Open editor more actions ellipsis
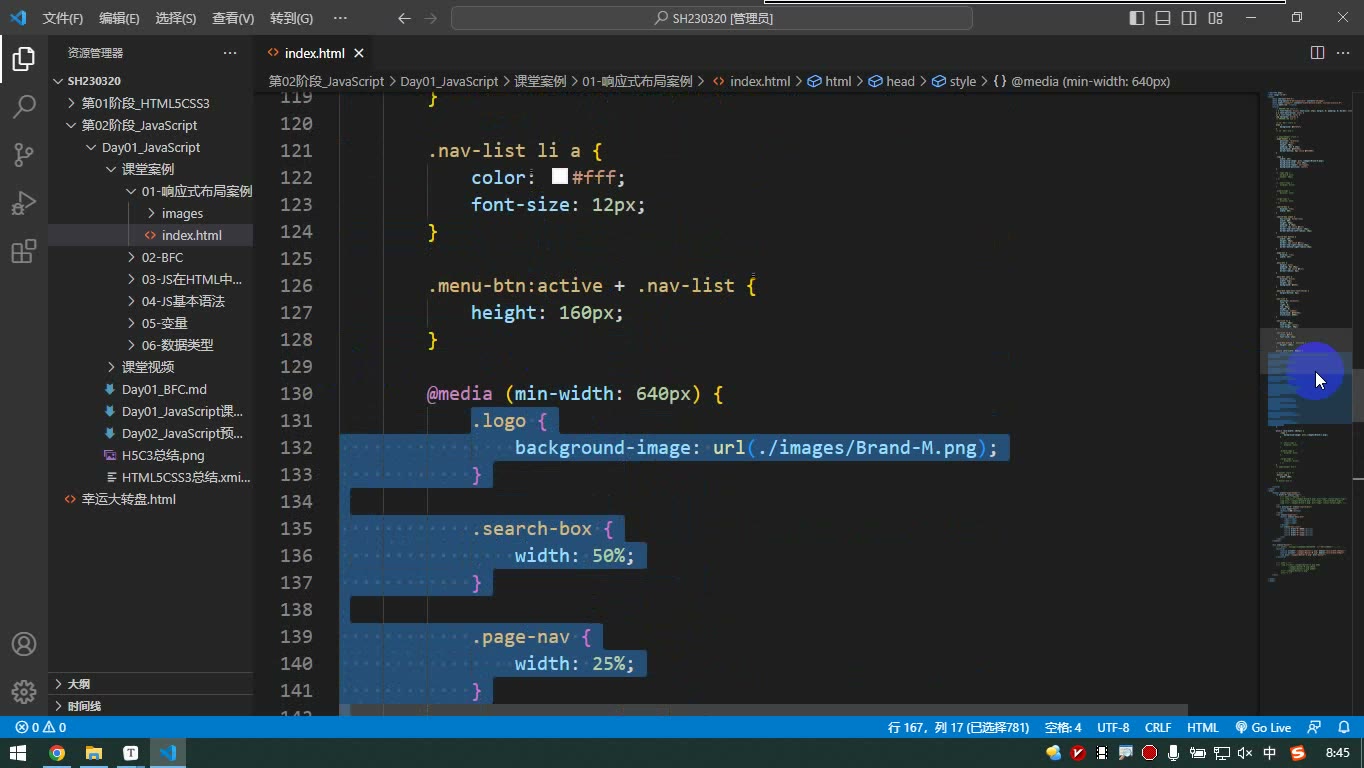1364x768 pixels. click(1343, 52)
